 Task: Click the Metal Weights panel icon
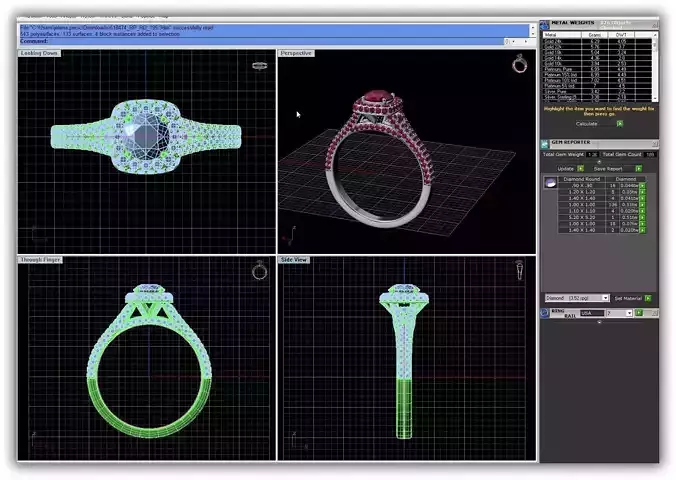pos(545,25)
